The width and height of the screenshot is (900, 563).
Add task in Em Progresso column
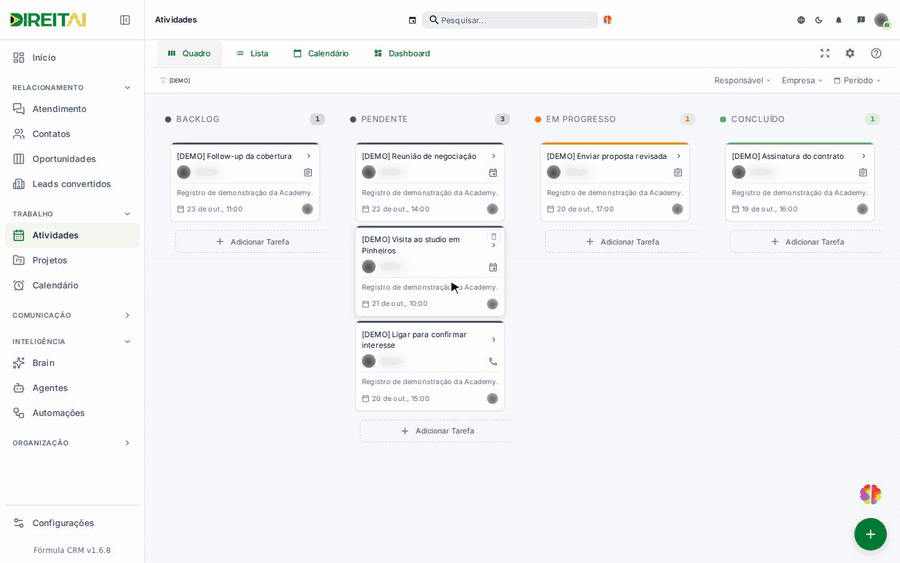tap(621, 242)
